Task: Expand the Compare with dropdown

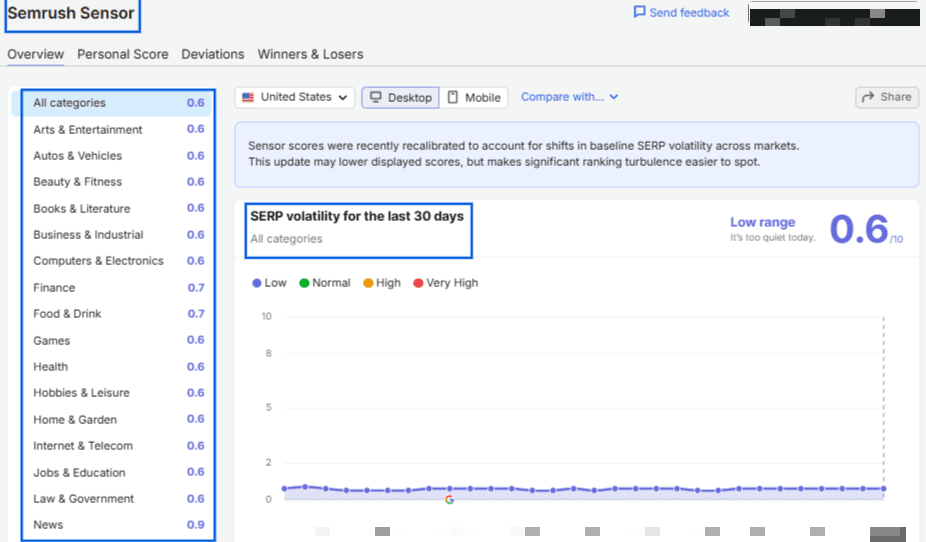Action: pos(569,97)
